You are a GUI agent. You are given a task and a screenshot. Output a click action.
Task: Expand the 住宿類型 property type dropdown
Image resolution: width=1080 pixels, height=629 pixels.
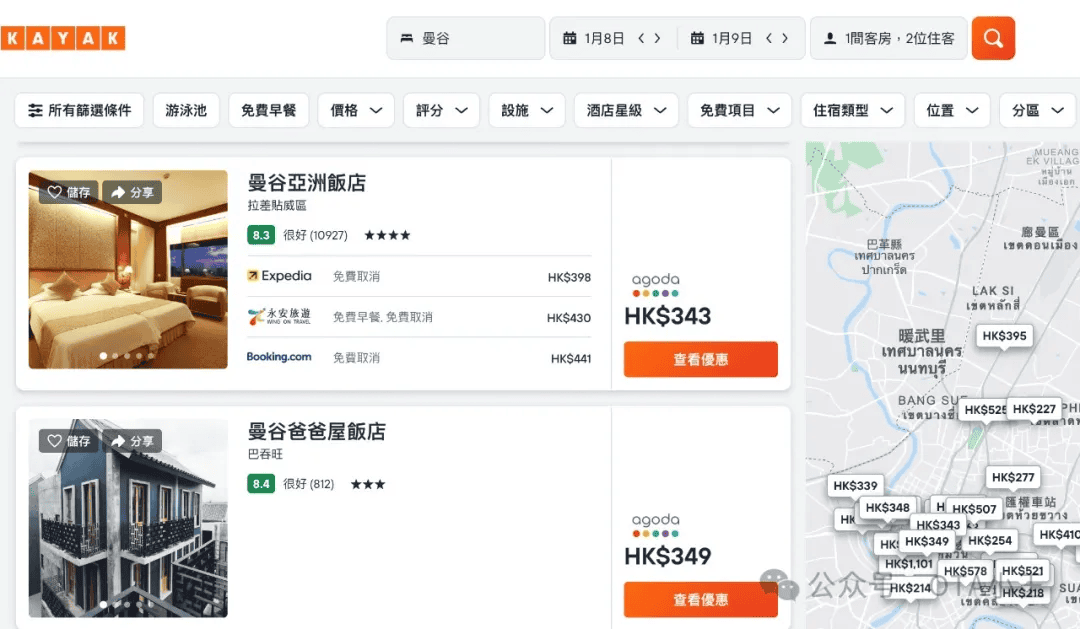point(853,110)
